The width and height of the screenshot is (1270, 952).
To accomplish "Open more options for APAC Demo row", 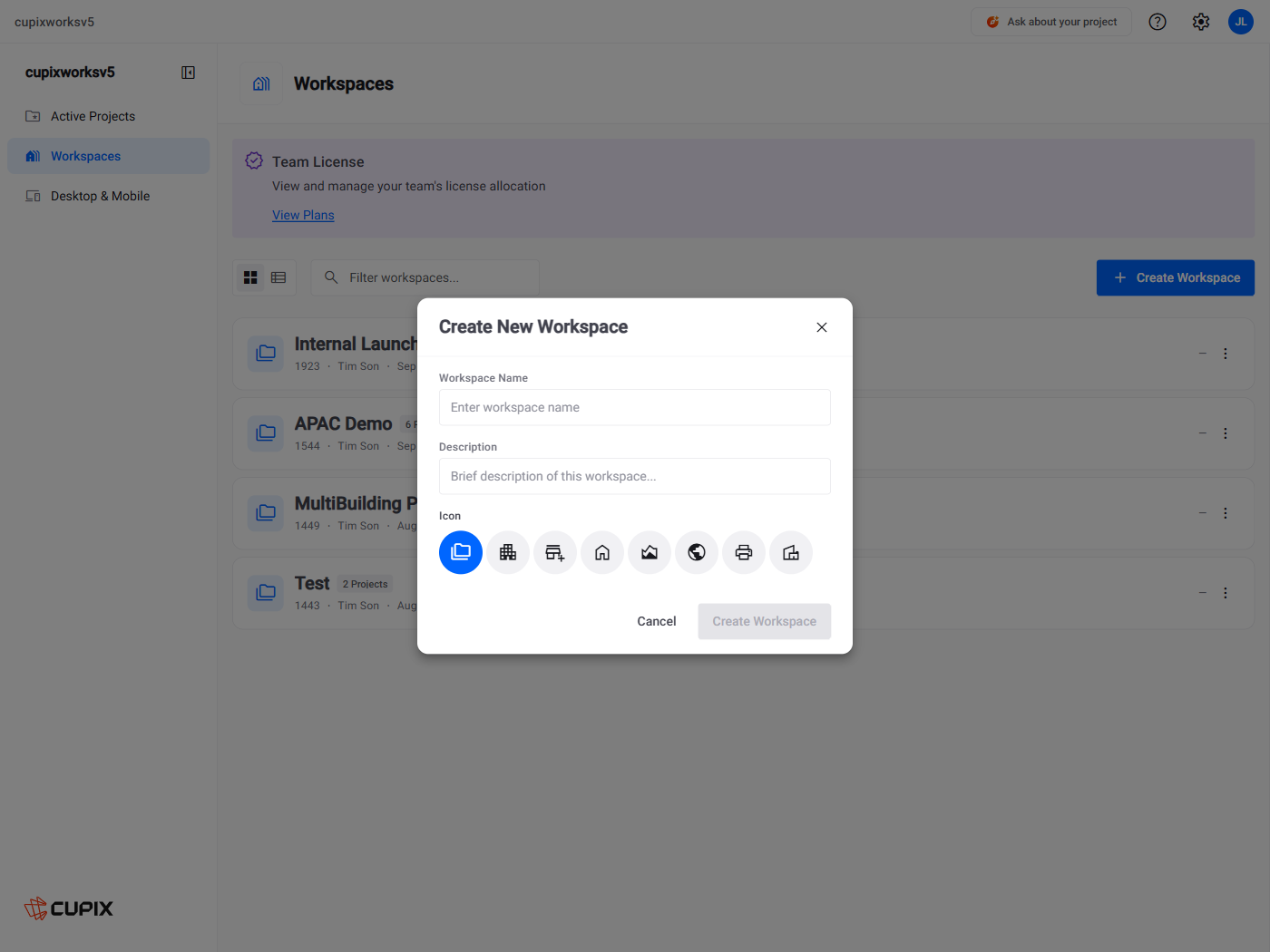I will pyautogui.click(x=1225, y=433).
